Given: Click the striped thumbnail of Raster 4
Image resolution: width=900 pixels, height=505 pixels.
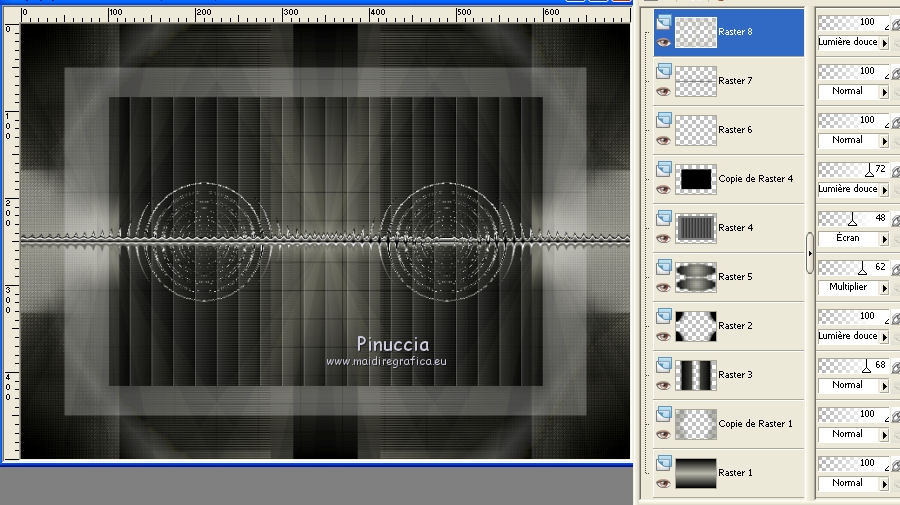Looking at the screenshot, I should pyautogui.click(x=696, y=228).
